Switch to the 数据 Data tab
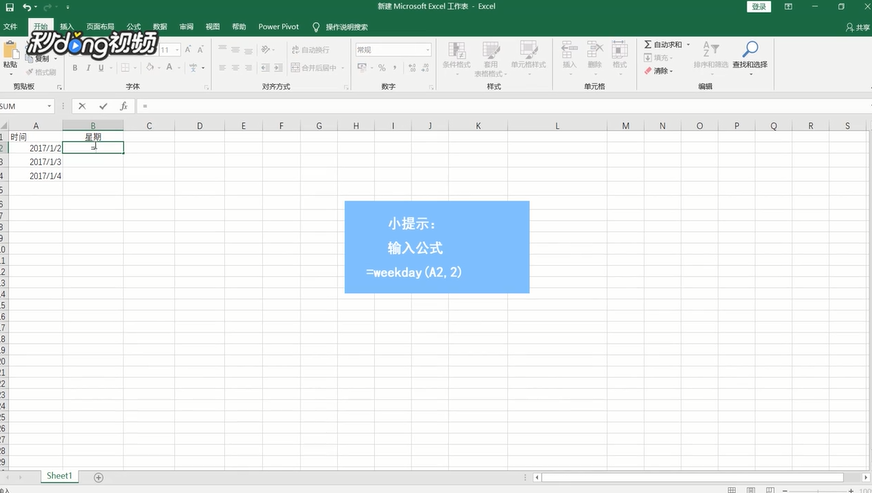The width and height of the screenshot is (872, 493). click(160, 27)
